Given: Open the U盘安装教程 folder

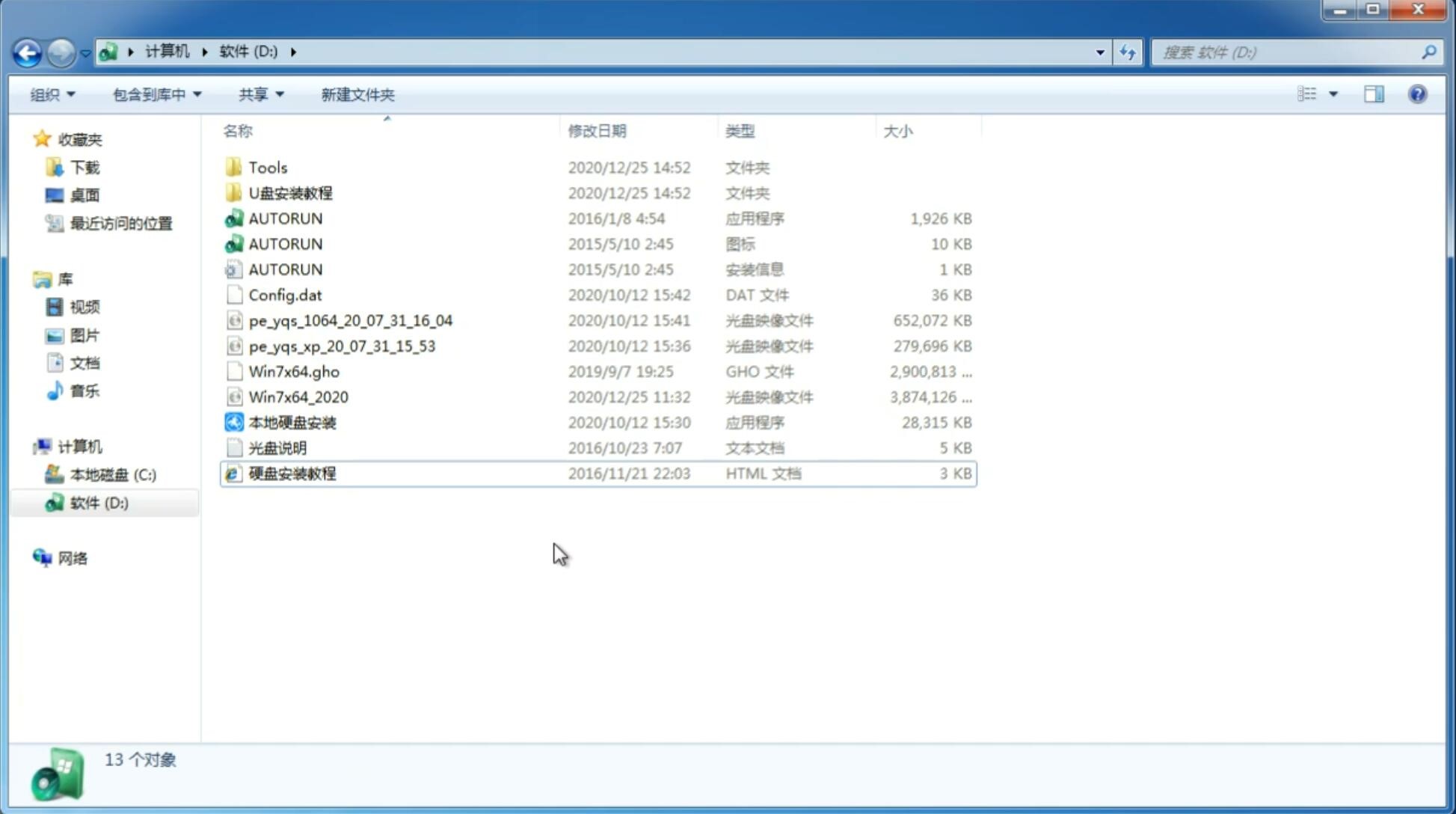Looking at the screenshot, I should point(290,193).
